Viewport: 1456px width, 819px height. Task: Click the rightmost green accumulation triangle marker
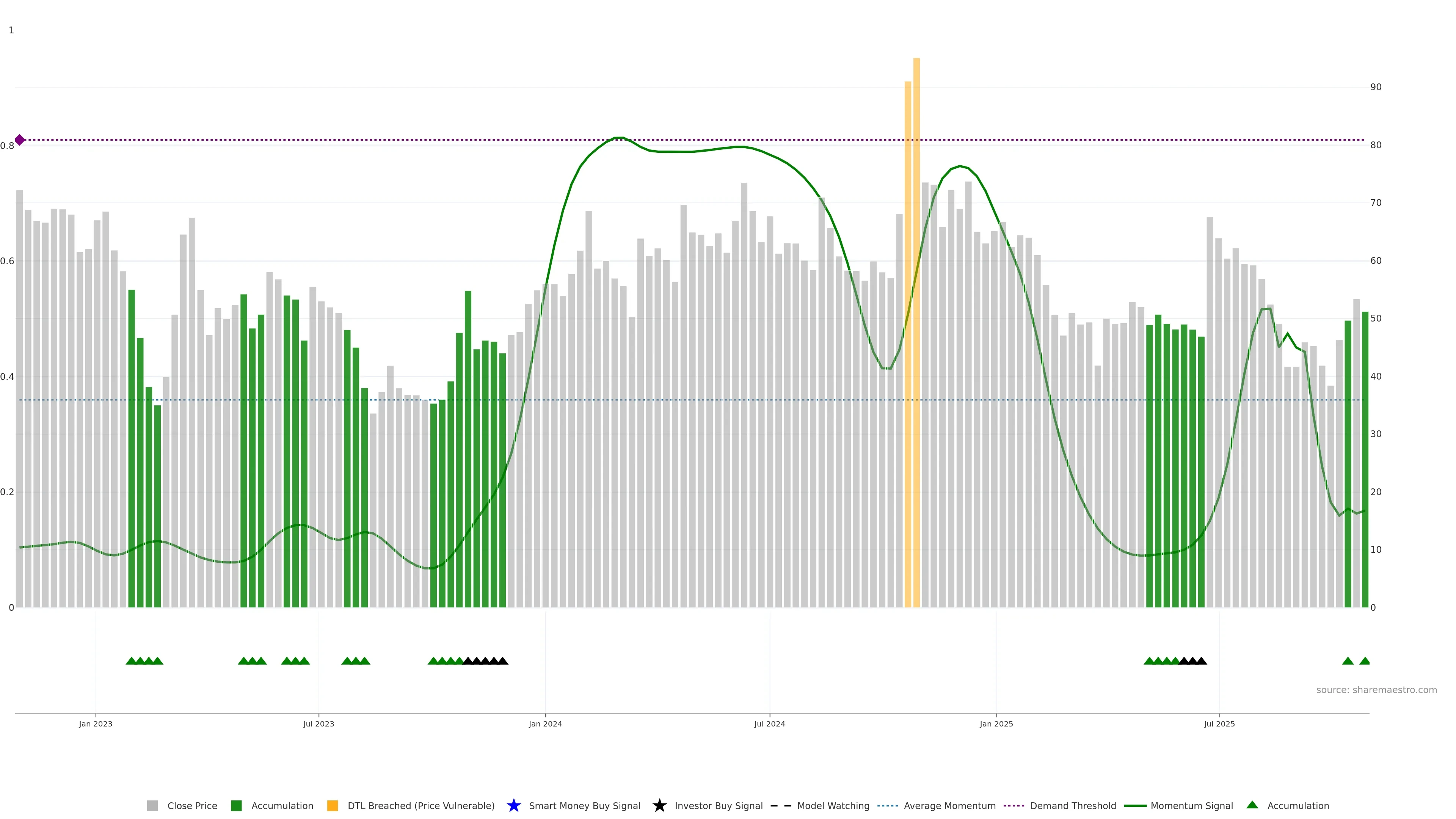tap(1365, 661)
